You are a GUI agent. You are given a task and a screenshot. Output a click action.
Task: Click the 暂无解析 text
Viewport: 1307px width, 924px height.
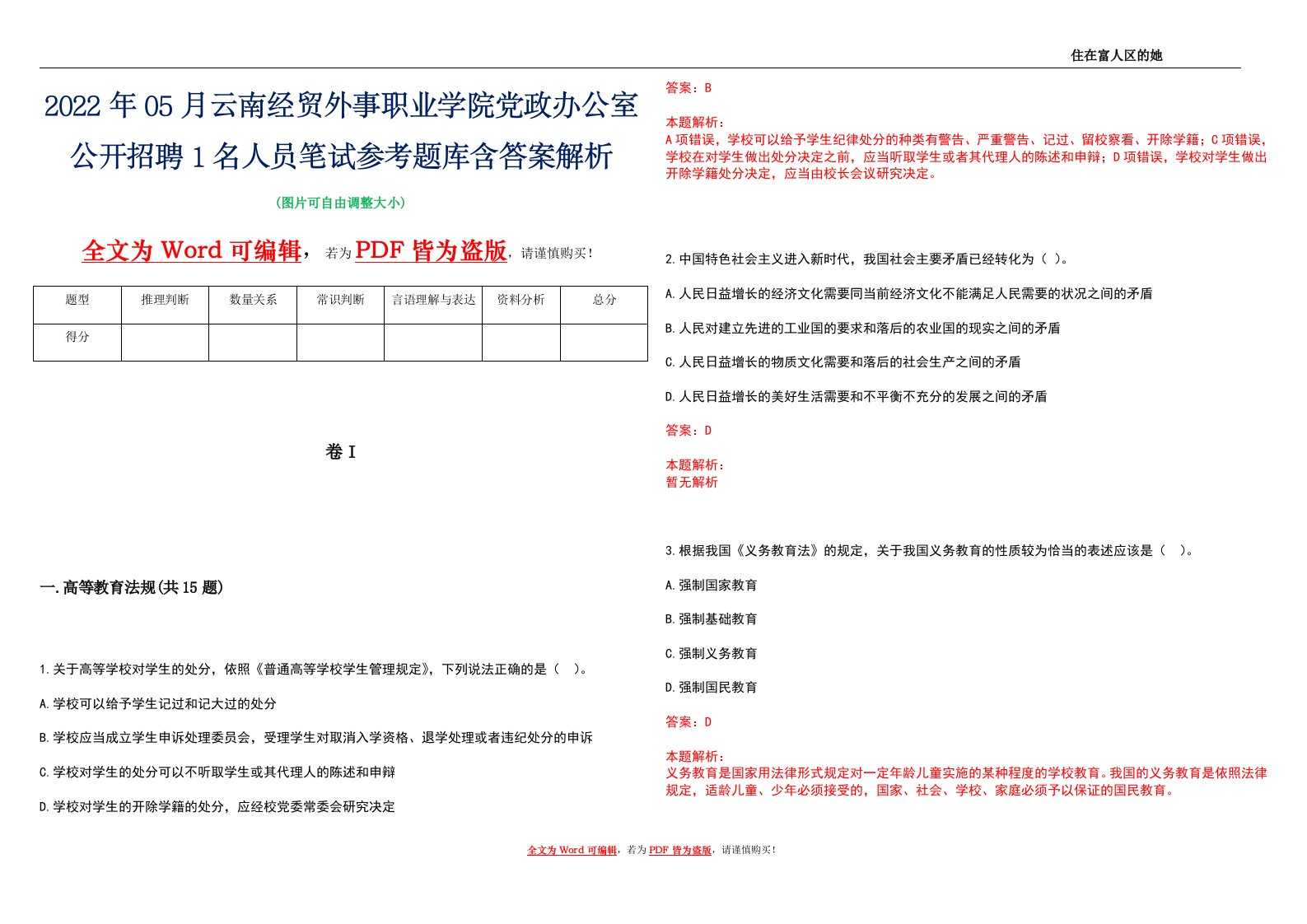[692, 483]
